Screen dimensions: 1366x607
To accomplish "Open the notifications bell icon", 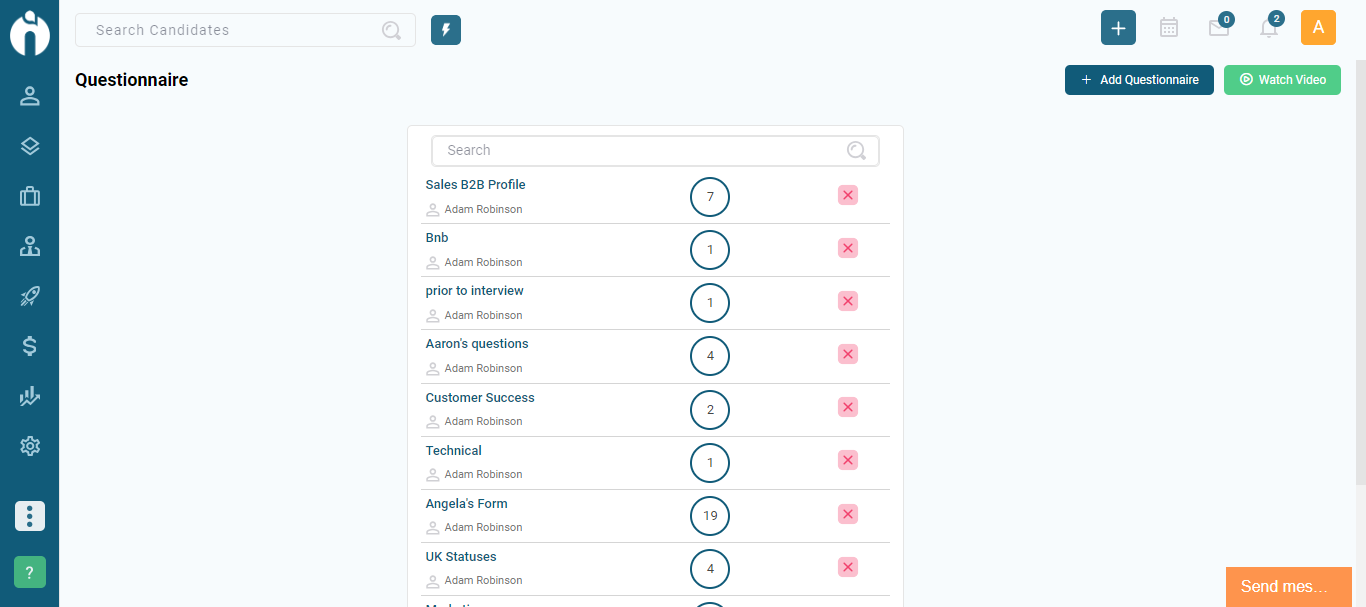I will point(1269,28).
